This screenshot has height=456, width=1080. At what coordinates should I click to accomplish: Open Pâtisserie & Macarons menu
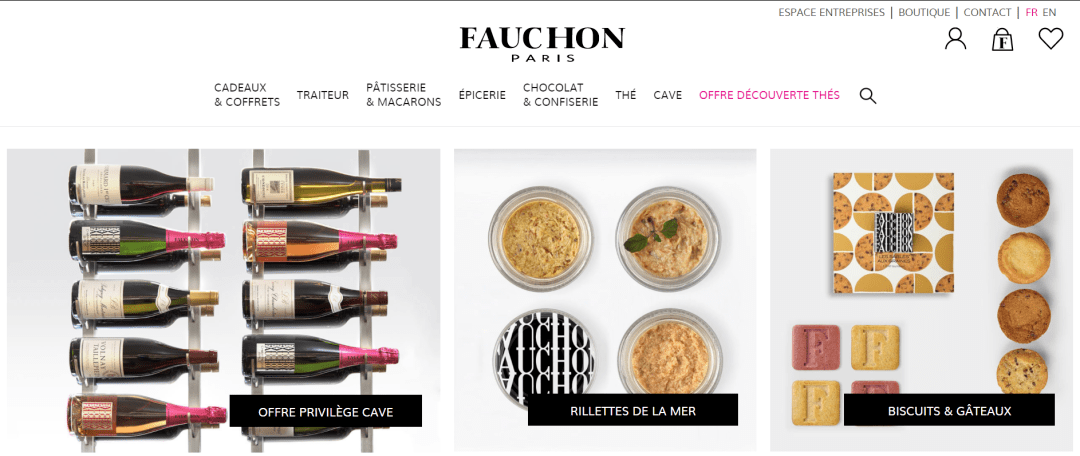click(x=404, y=95)
